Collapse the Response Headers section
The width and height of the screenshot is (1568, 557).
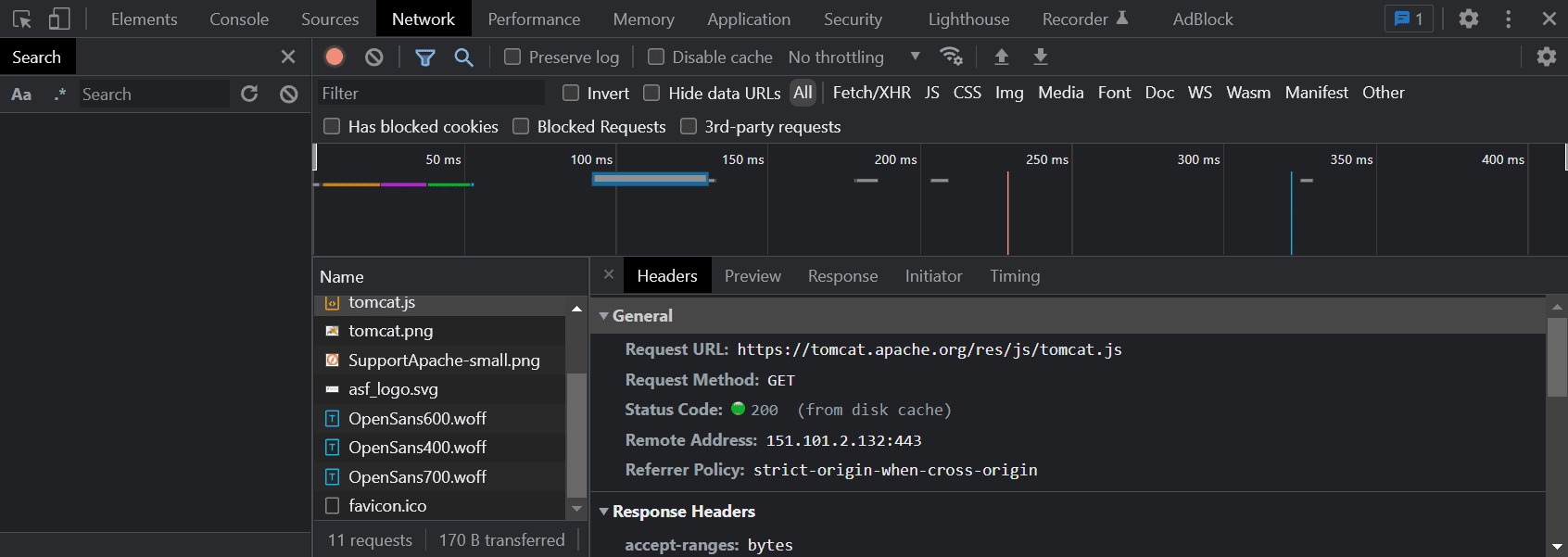tap(604, 512)
